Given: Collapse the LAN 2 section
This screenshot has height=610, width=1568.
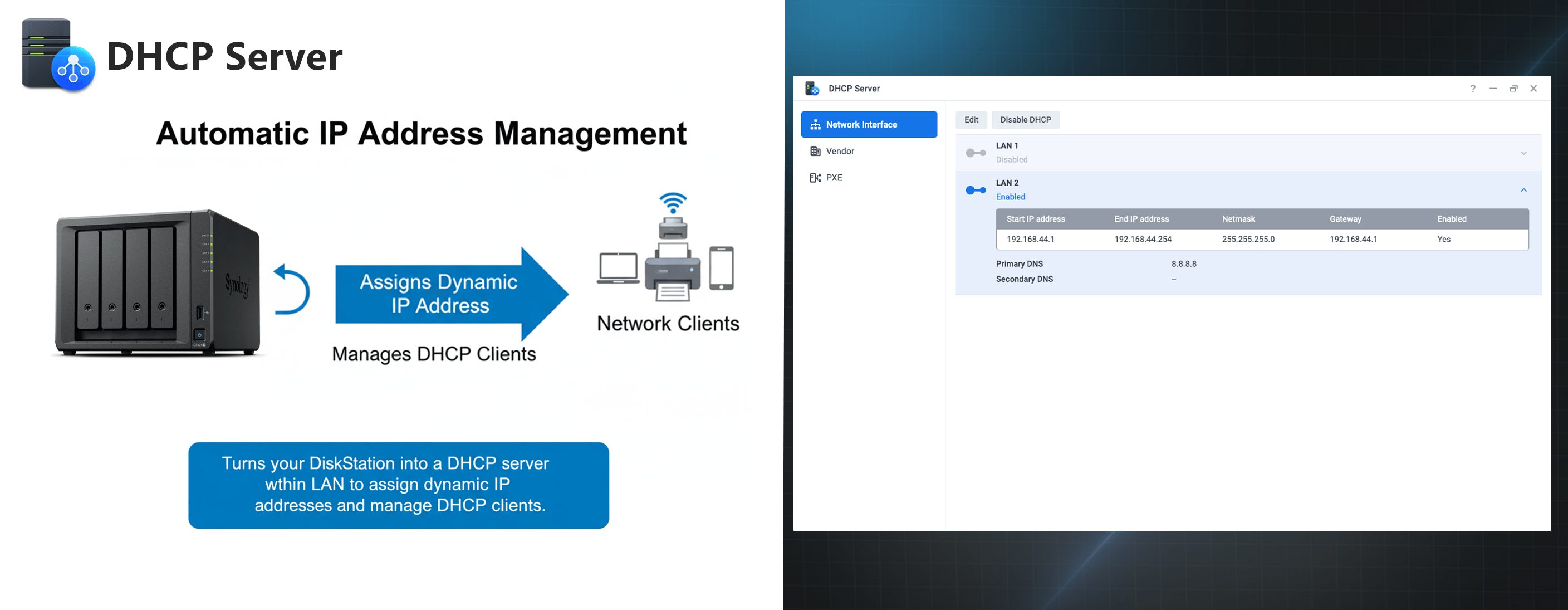Looking at the screenshot, I should pyautogui.click(x=1523, y=189).
